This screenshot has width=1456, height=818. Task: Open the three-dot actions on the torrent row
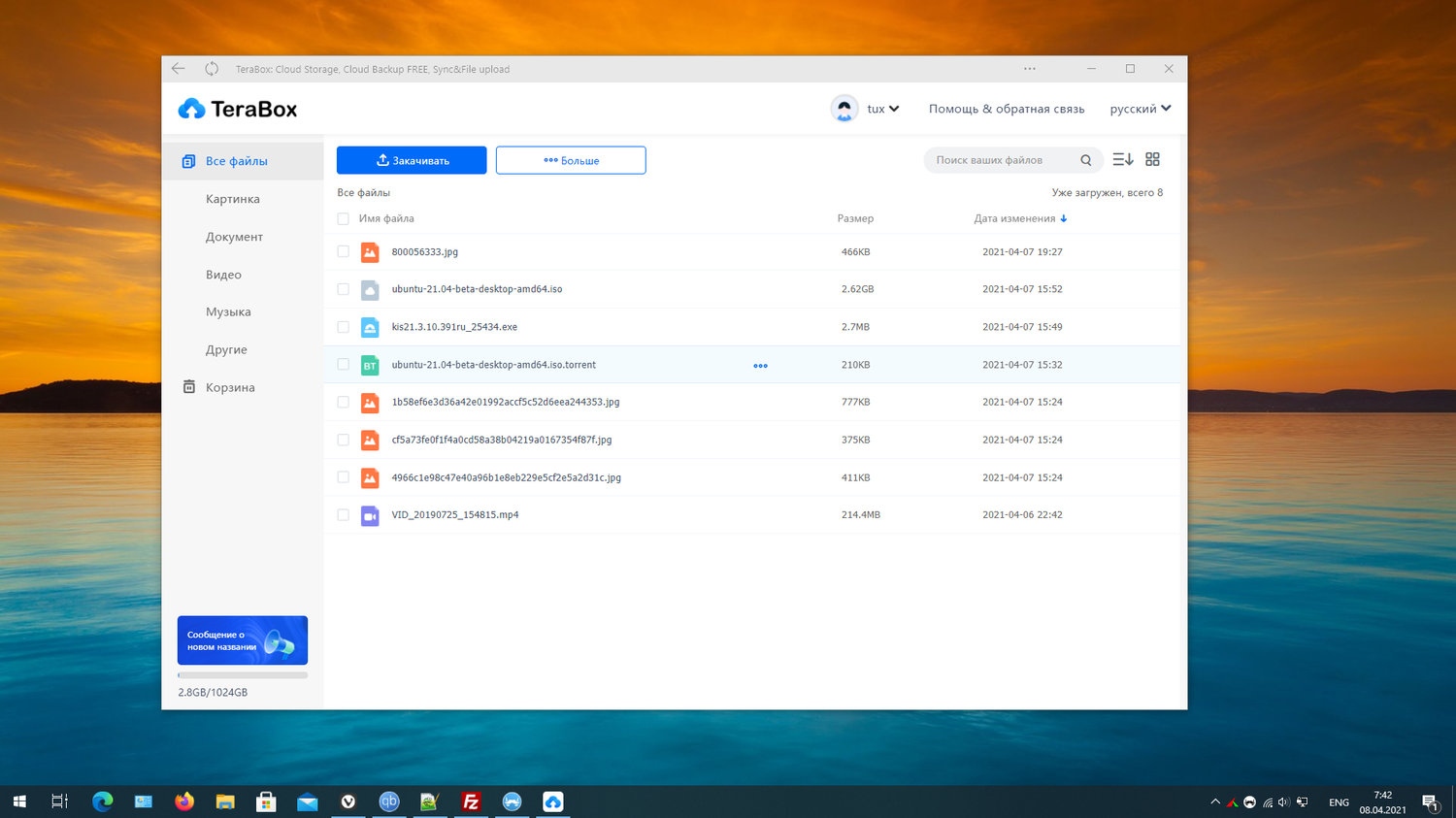coord(761,366)
